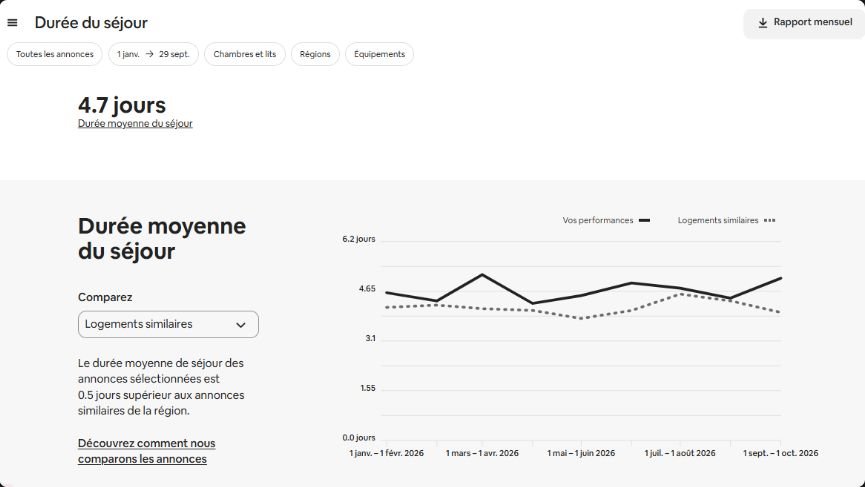Expand the Logements similaires comparison dropdown
This screenshot has height=487, width=865.
168,324
